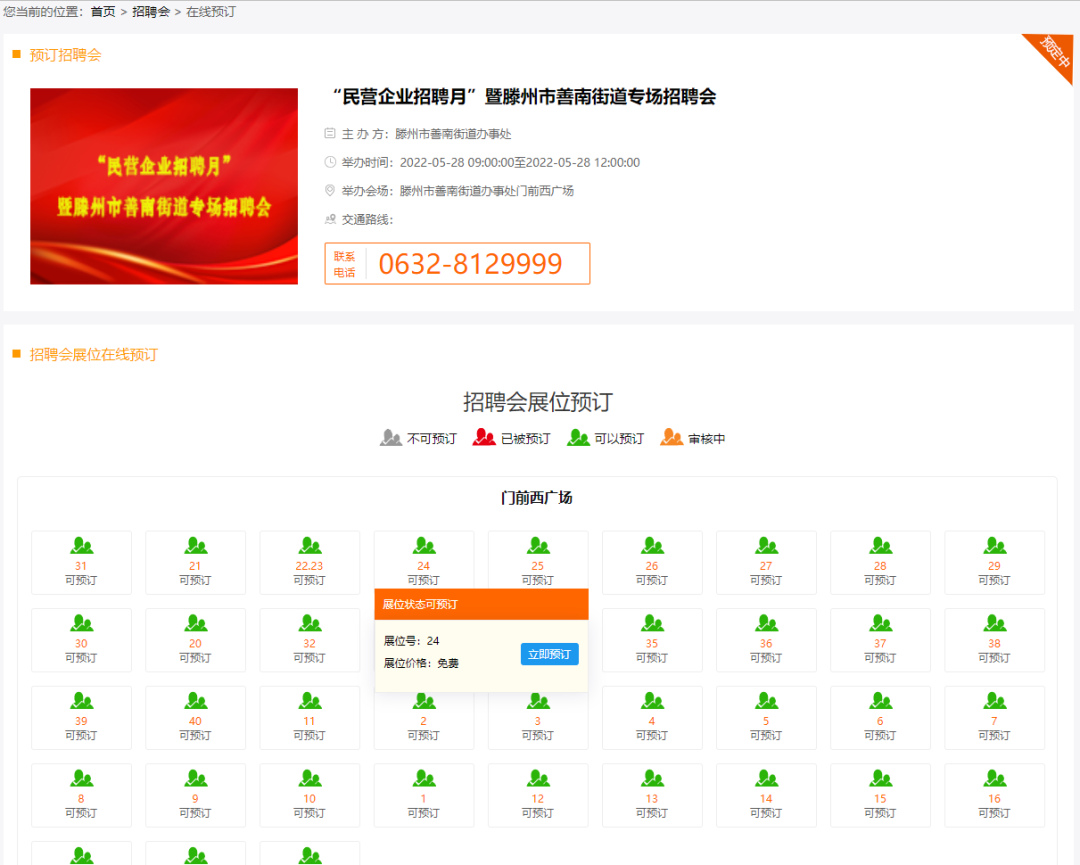Click 滕州市善南街道办事处 organizer name

pos(453,134)
